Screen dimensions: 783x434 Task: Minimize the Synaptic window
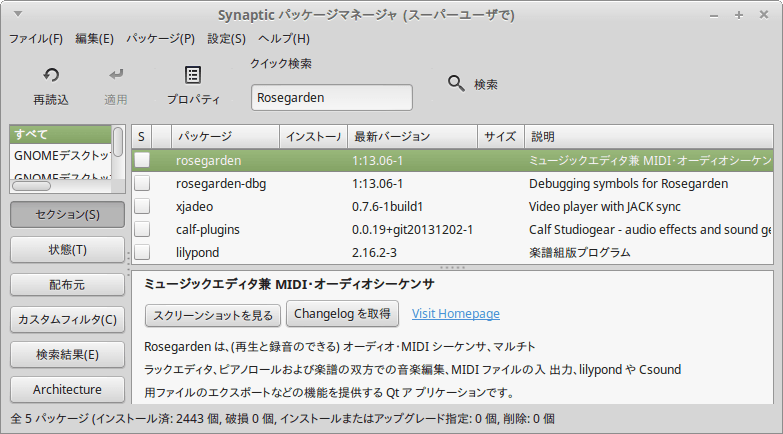714,15
